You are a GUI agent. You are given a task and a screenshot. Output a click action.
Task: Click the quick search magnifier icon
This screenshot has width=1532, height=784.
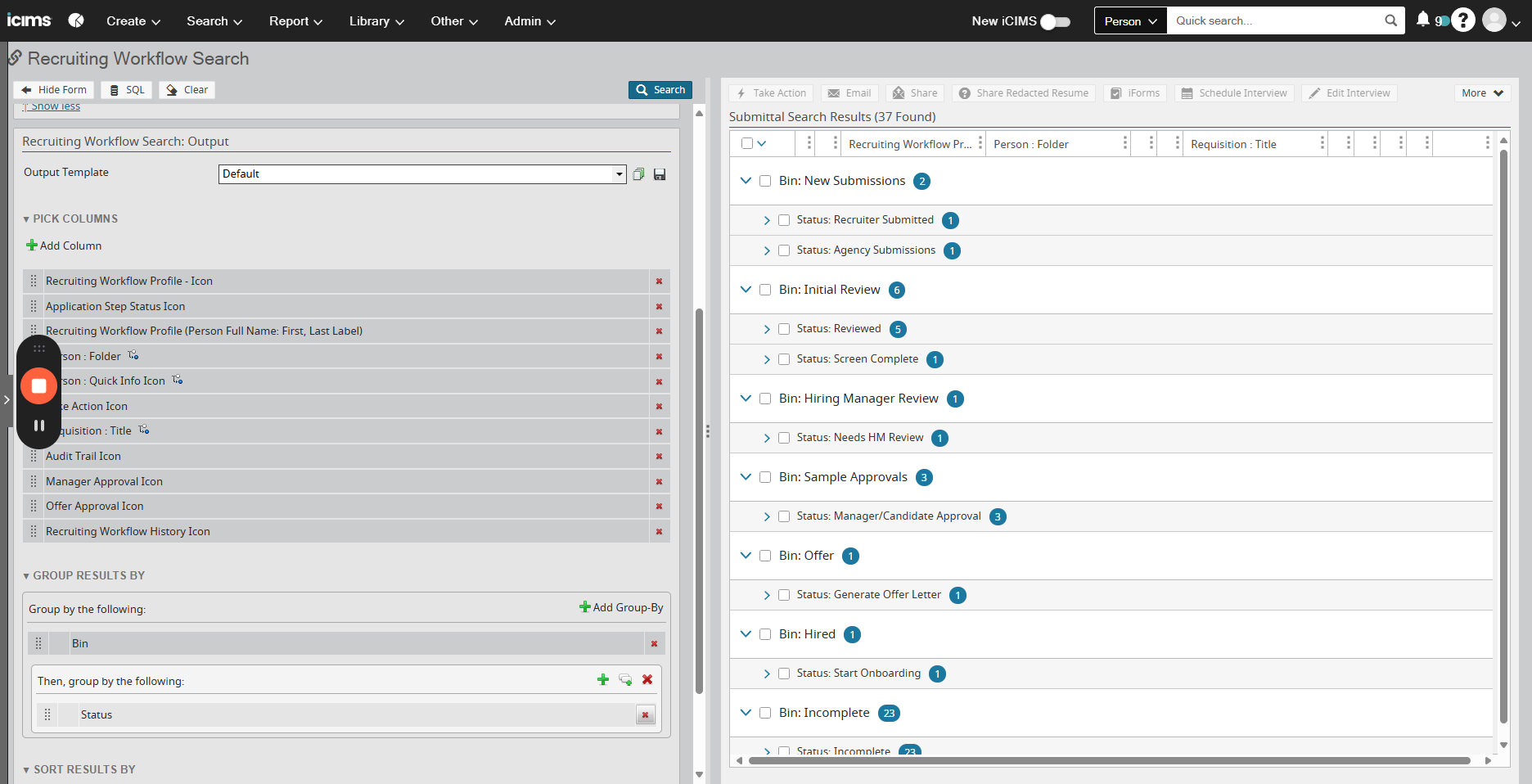1390,21
